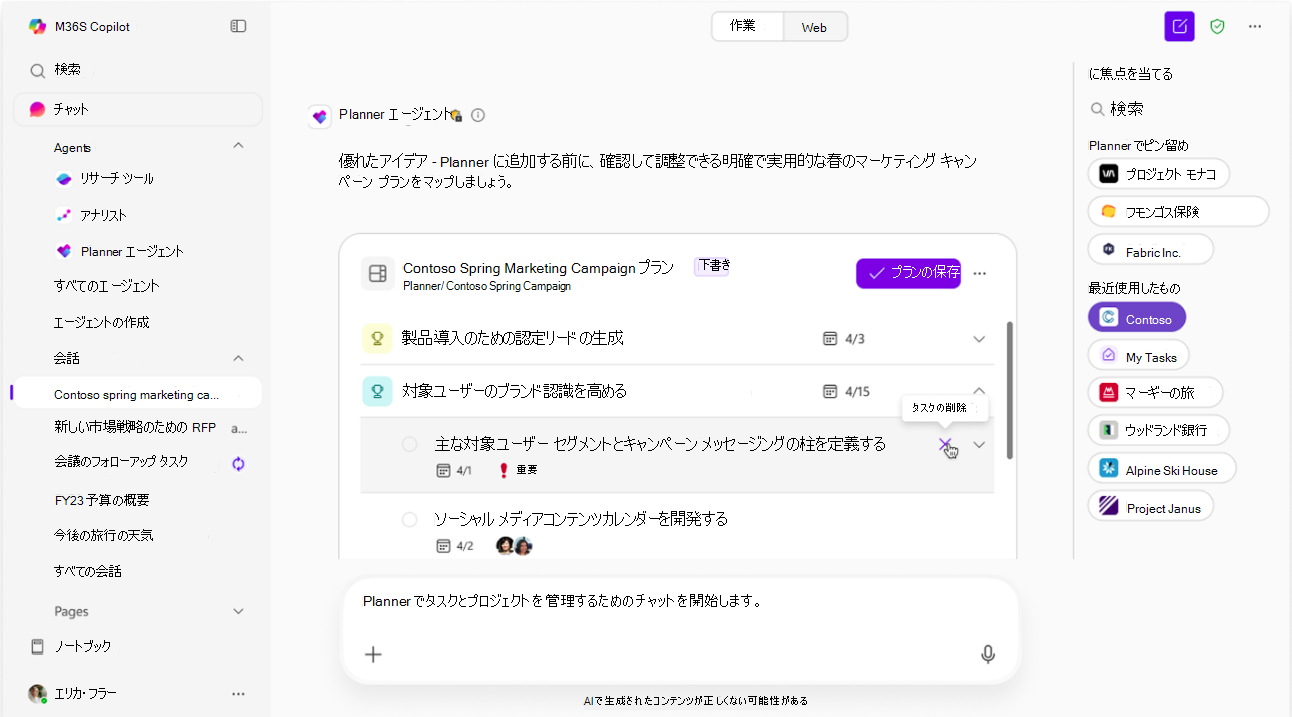Viewport: 1292px width, 717px height.
Task: Click the 4/3 due date
Action: point(843,339)
